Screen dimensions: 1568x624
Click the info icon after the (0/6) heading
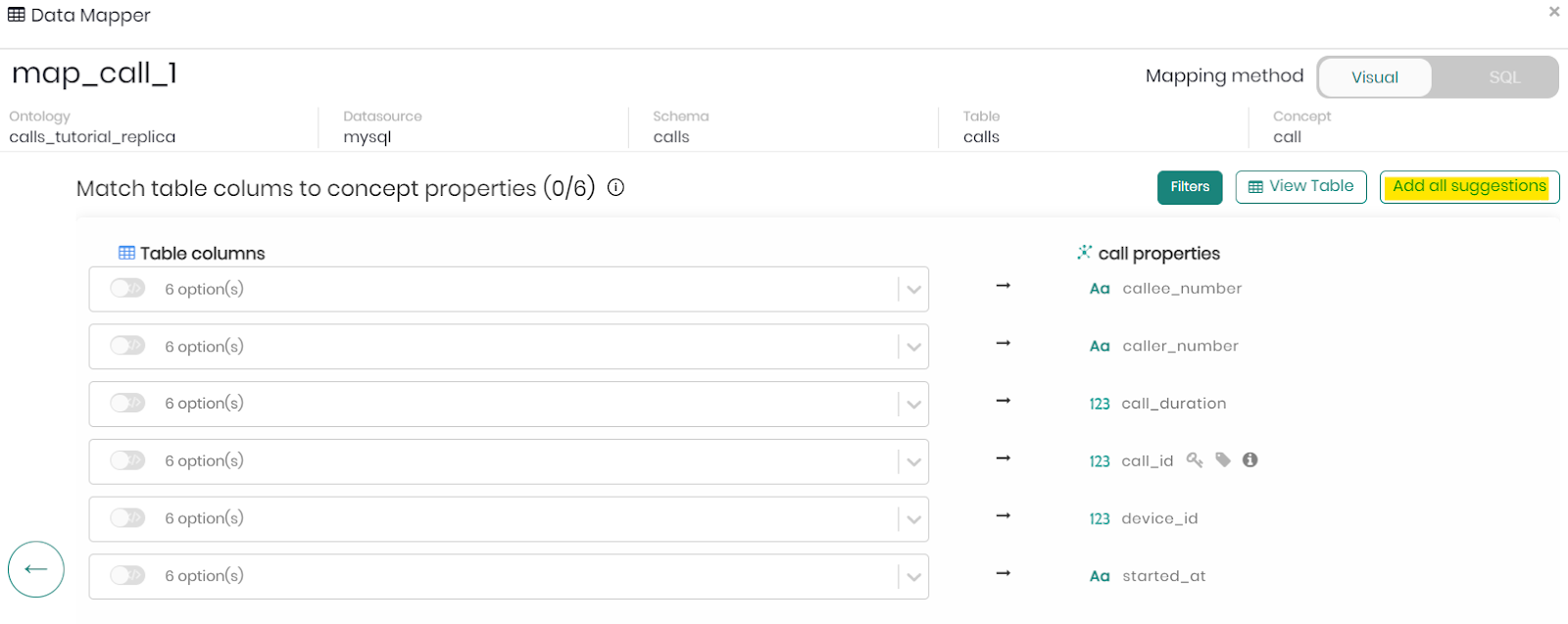click(x=615, y=188)
